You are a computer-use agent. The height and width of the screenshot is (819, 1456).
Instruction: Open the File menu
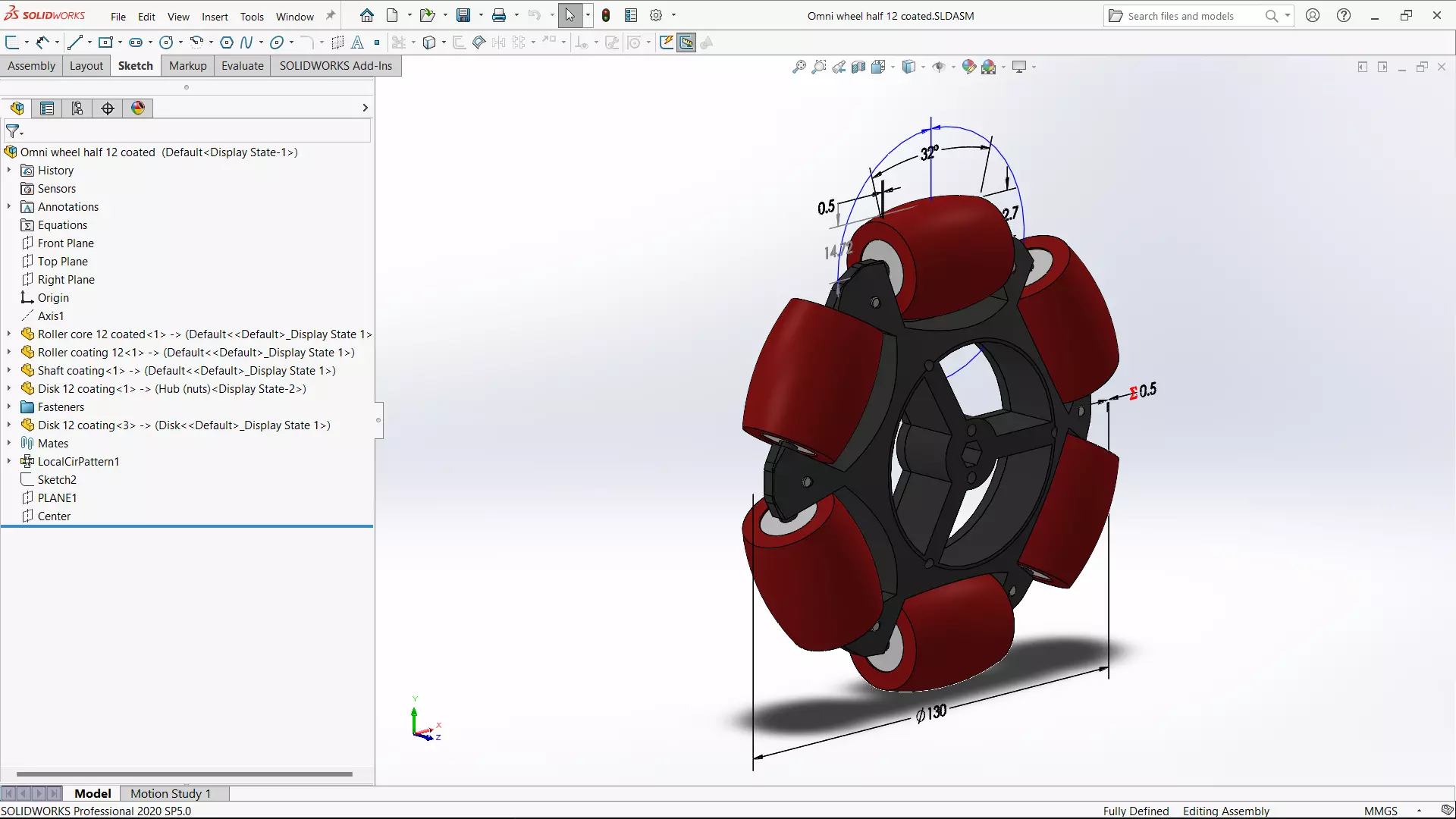point(118,17)
